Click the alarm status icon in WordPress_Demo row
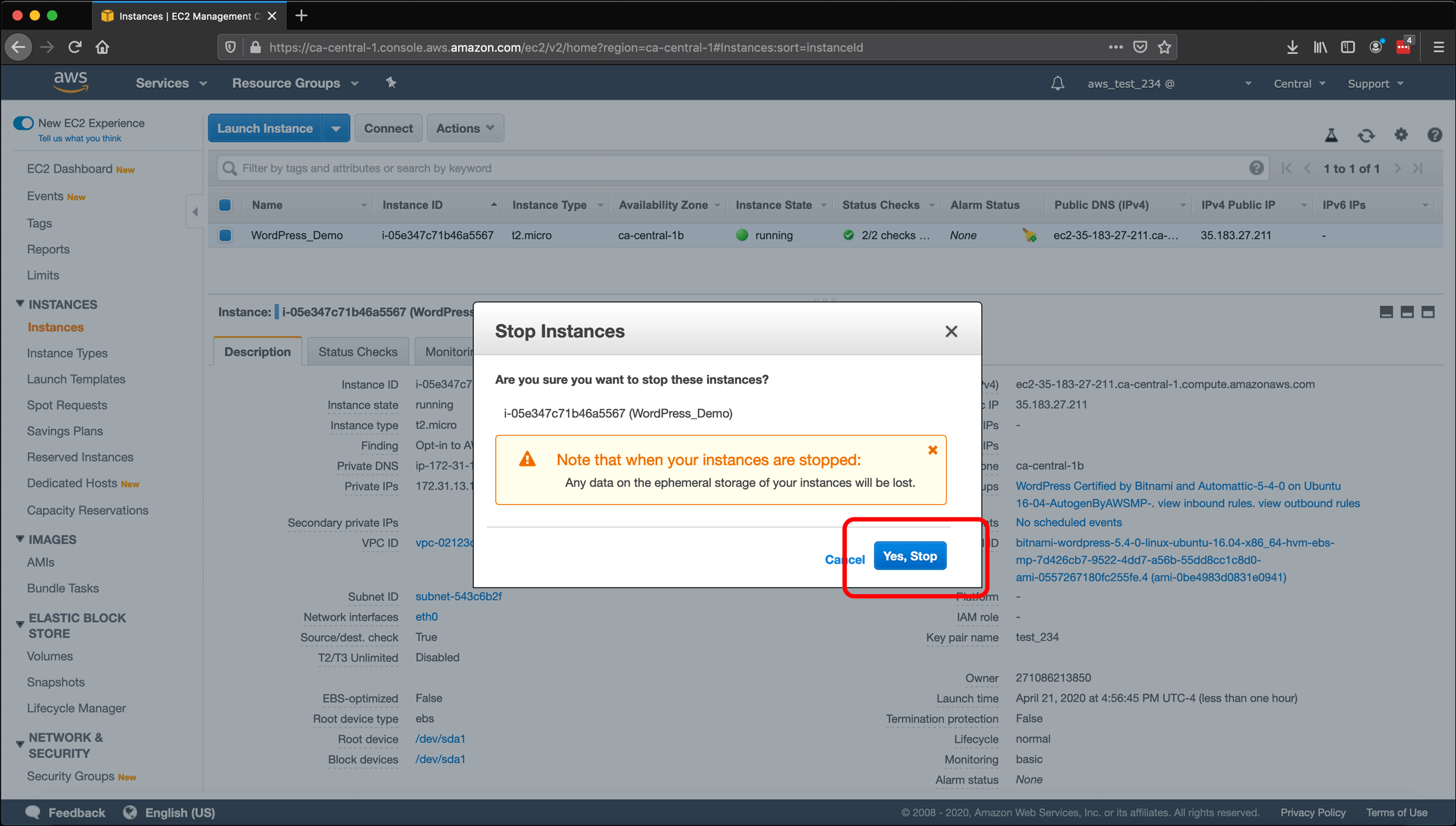Viewport: 1456px width, 826px height. (1029, 235)
